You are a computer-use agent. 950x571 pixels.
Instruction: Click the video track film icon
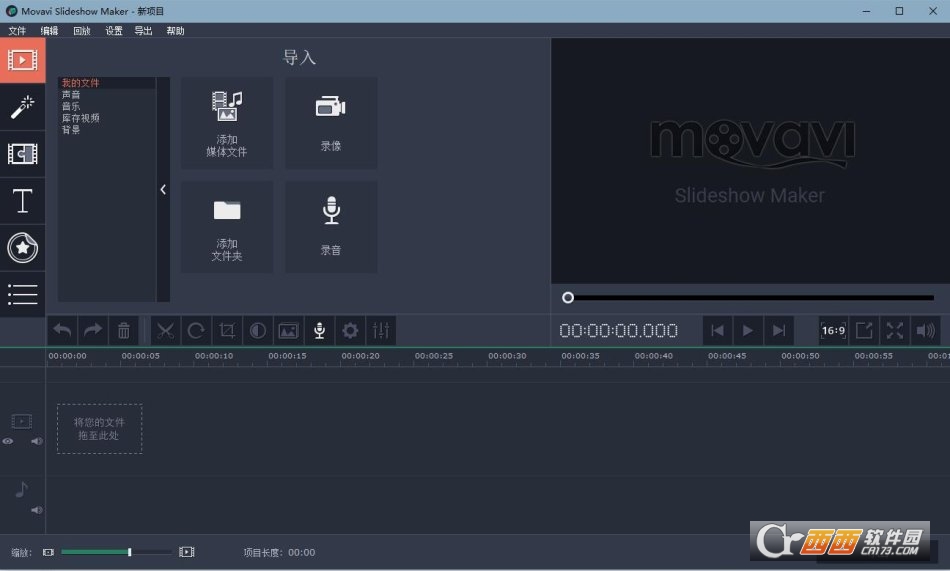tap(22, 421)
